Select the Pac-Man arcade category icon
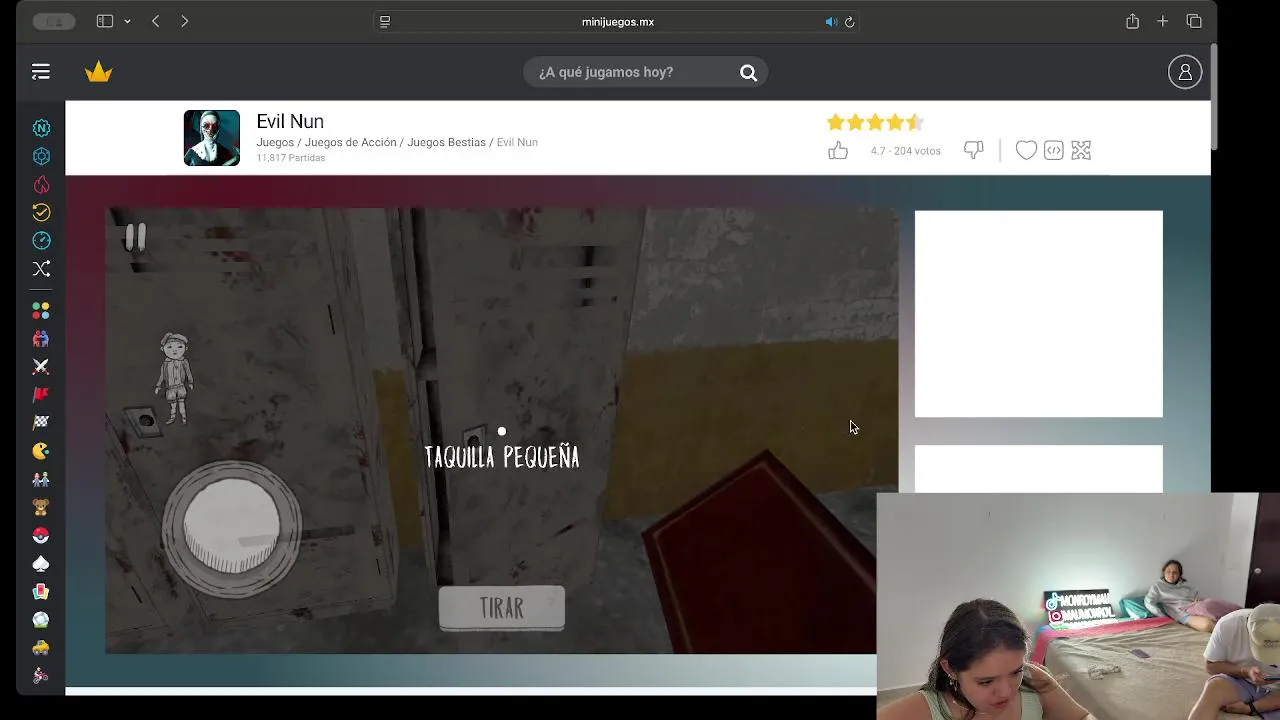Image resolution: width=1280 pixels, height=720 pixels. [41, 451]
